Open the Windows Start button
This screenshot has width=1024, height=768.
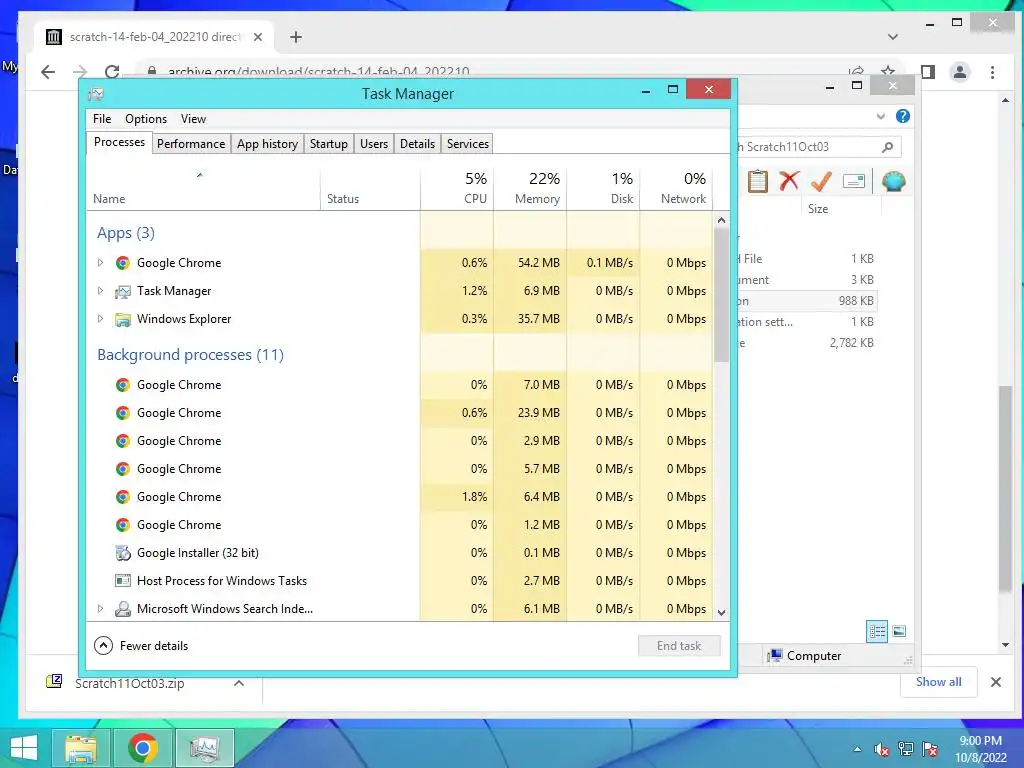point(24,747)
